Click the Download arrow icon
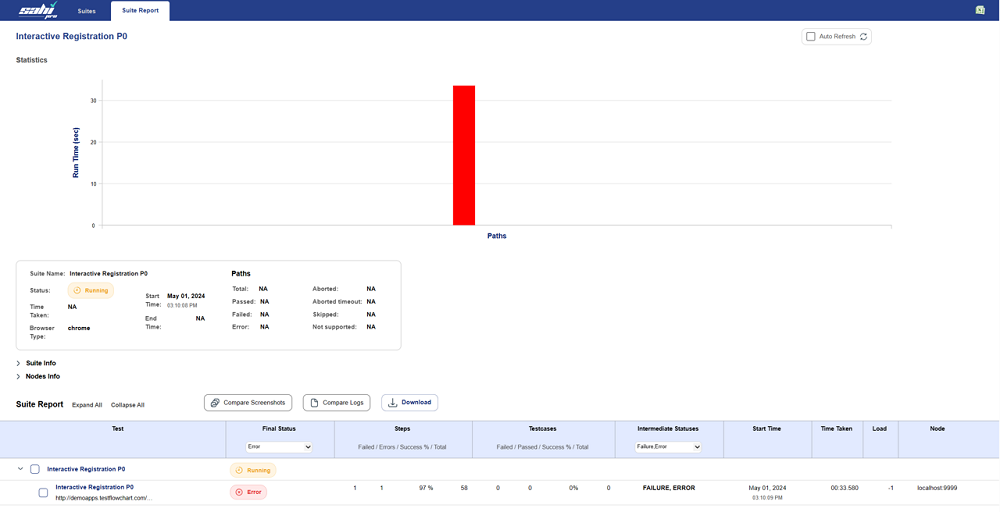 pos(392,402)
